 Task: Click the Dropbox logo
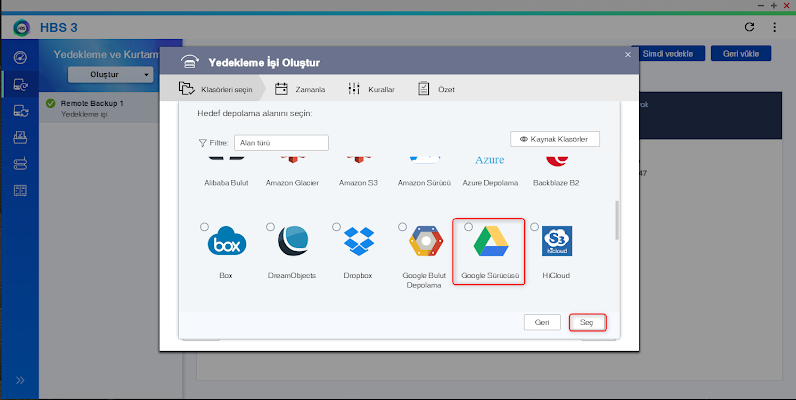coord(359,241)
